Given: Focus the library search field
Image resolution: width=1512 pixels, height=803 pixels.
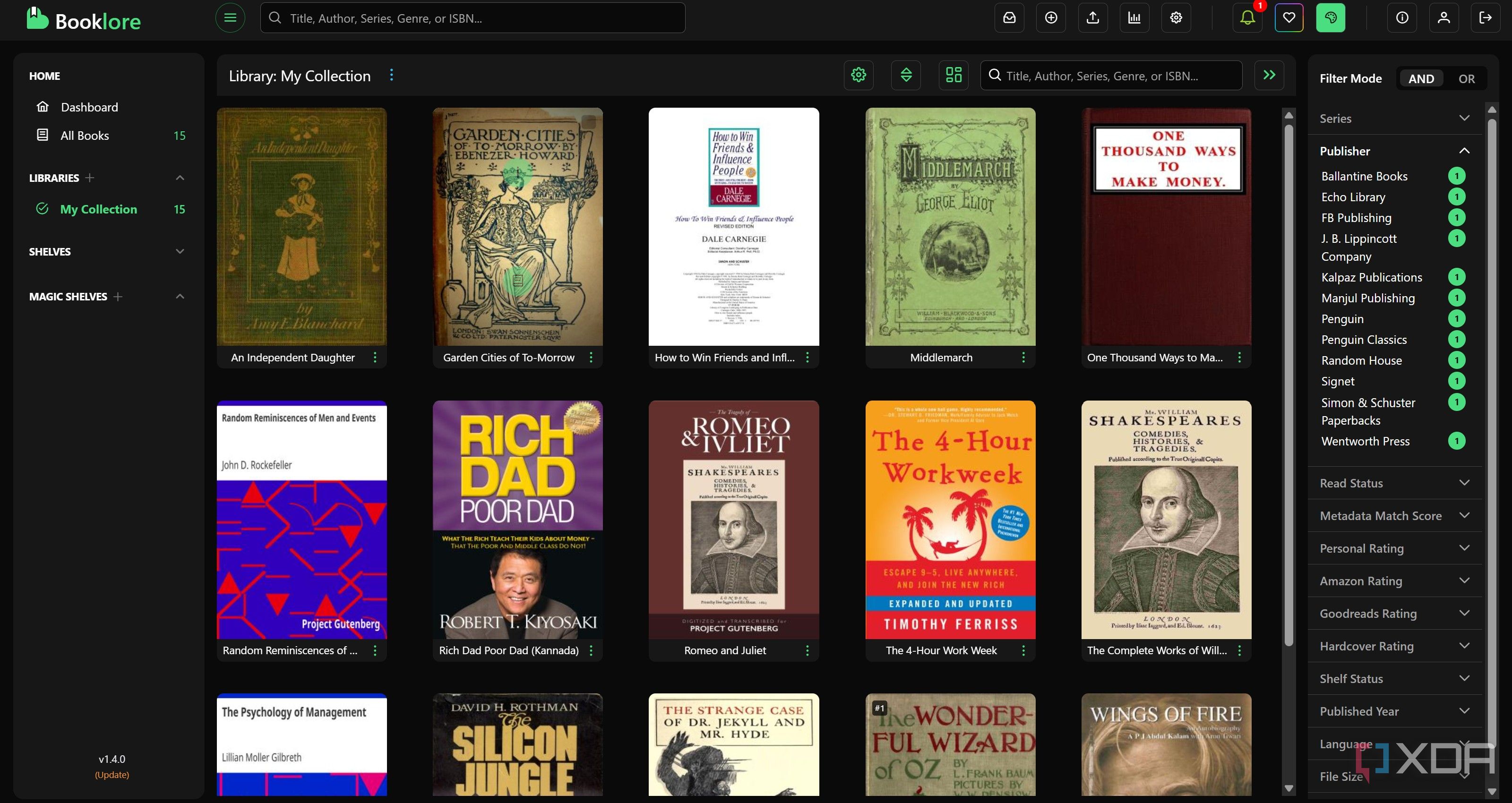Looking at the screenshot, I should [x=1111, y=76].
